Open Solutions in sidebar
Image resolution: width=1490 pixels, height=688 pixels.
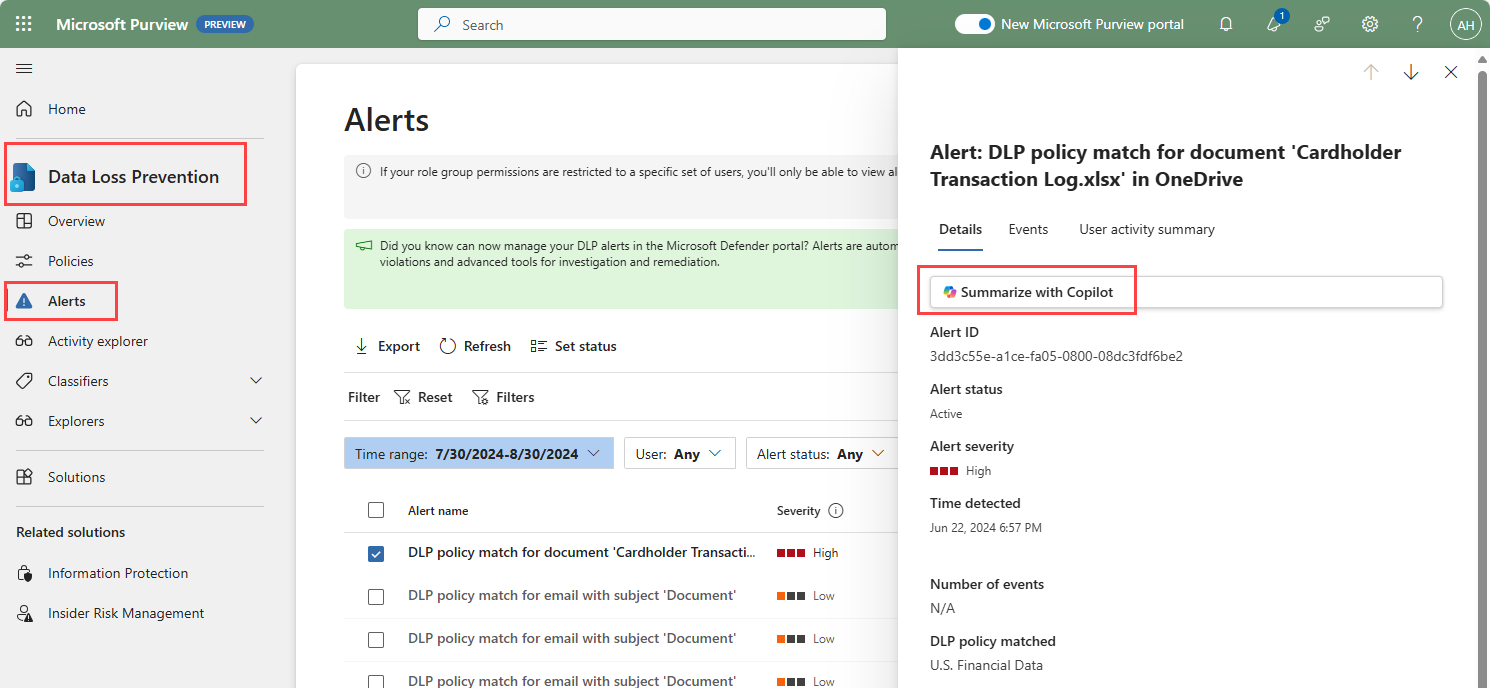click(x=76, y=477)
